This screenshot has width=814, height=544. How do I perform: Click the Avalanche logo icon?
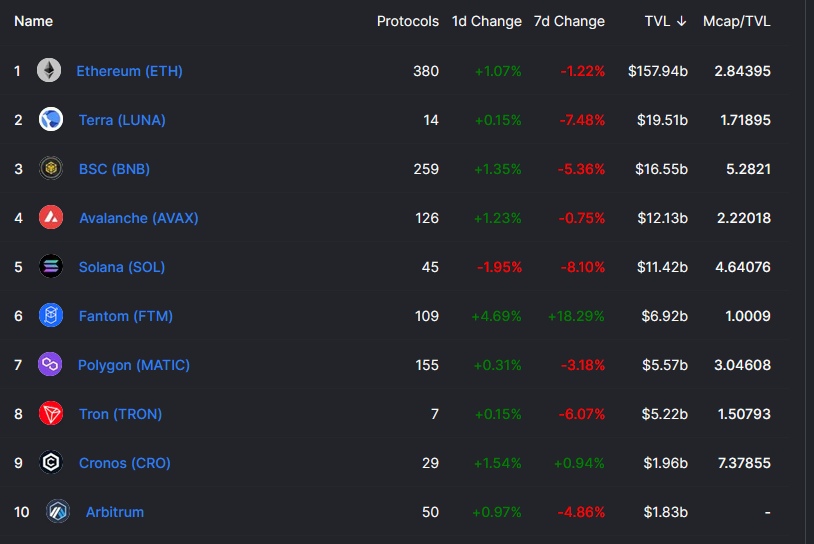point(51,218)
